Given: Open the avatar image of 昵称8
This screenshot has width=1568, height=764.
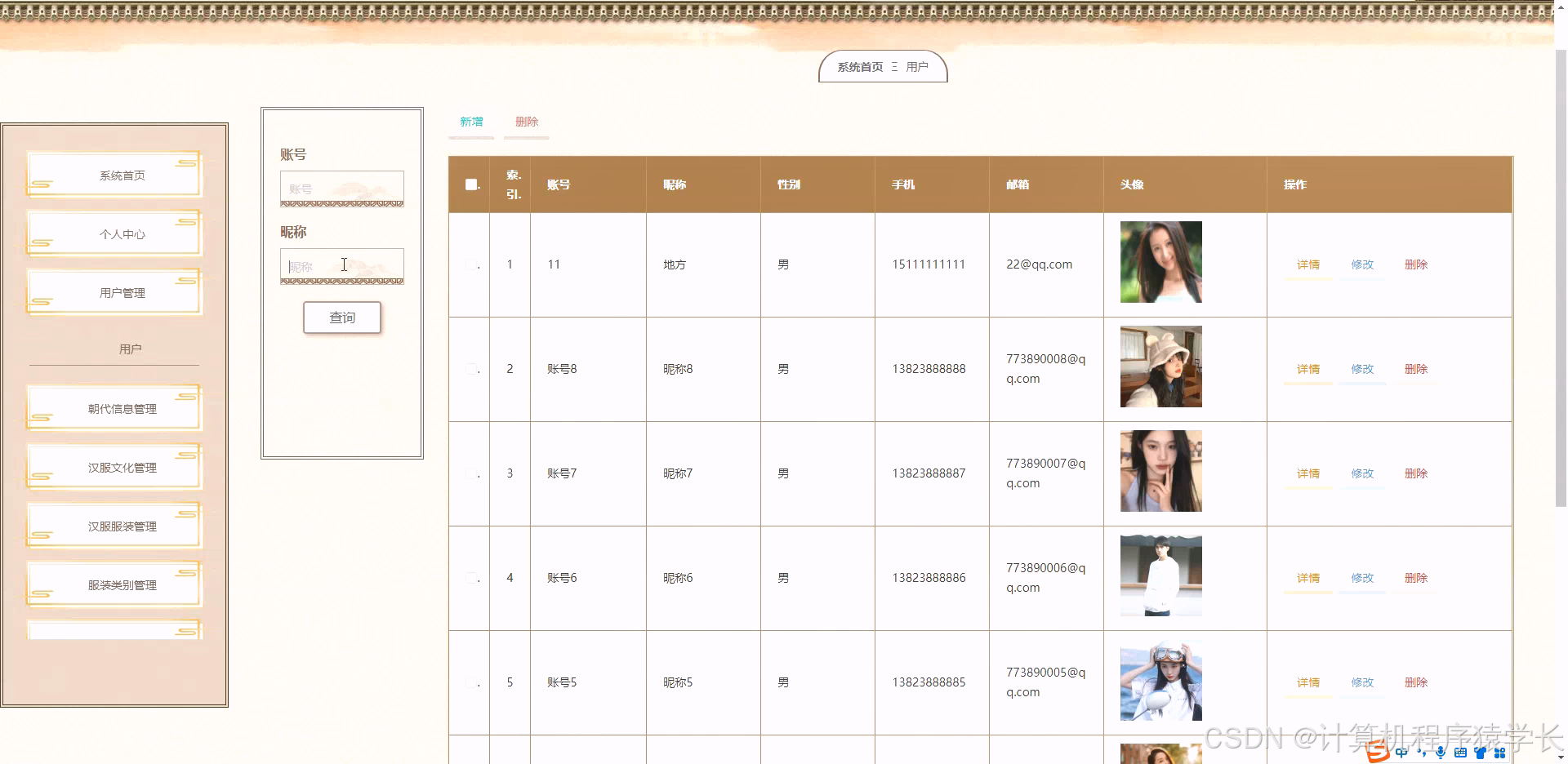Looking at the screenshot, I should [1161, 366].
